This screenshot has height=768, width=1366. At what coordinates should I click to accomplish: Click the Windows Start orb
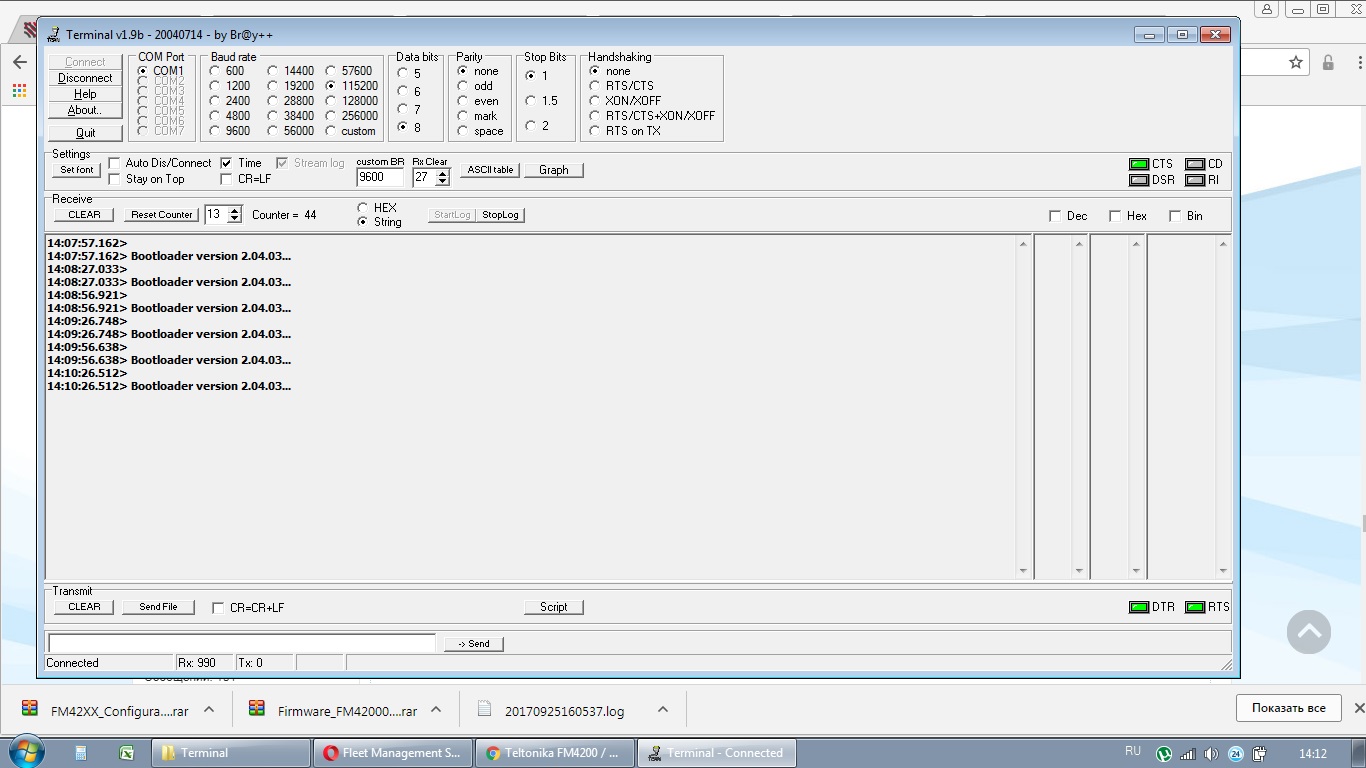pyautogui.click(x=25, y=752)
